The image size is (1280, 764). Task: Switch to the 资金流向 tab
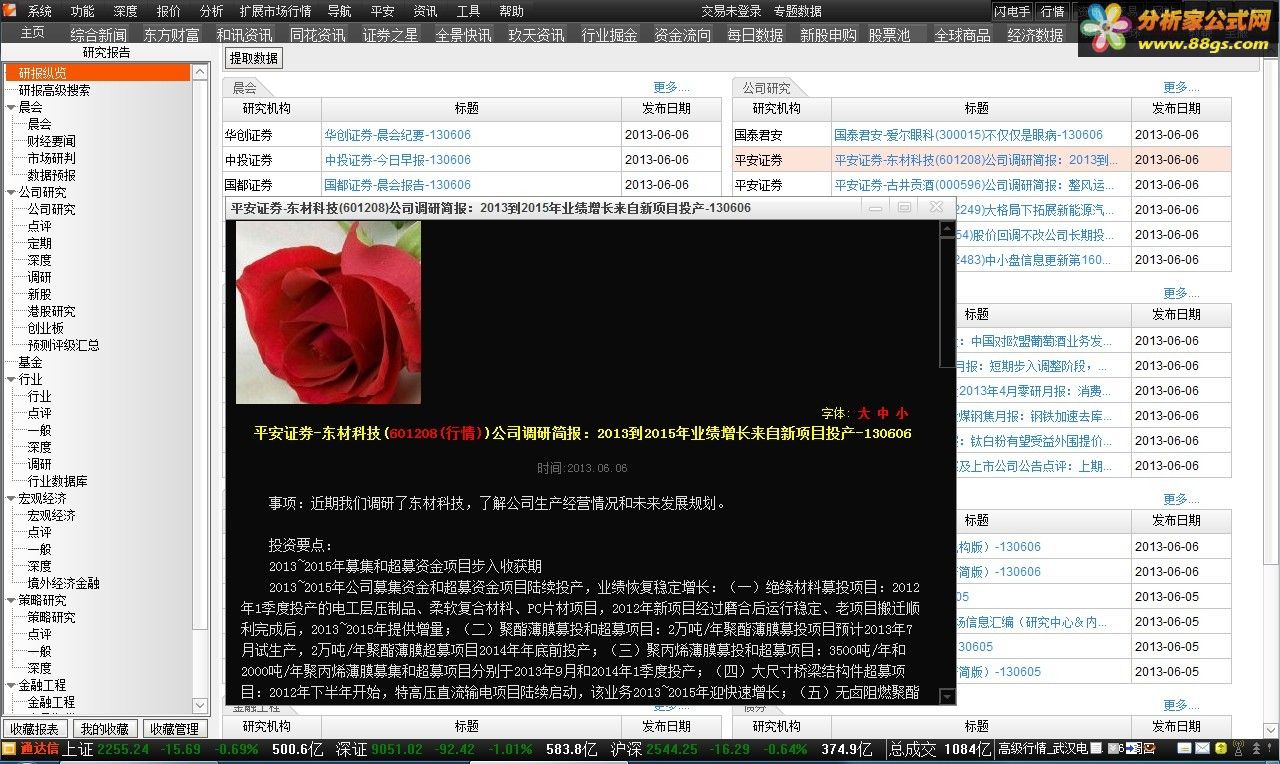[683, 34]
